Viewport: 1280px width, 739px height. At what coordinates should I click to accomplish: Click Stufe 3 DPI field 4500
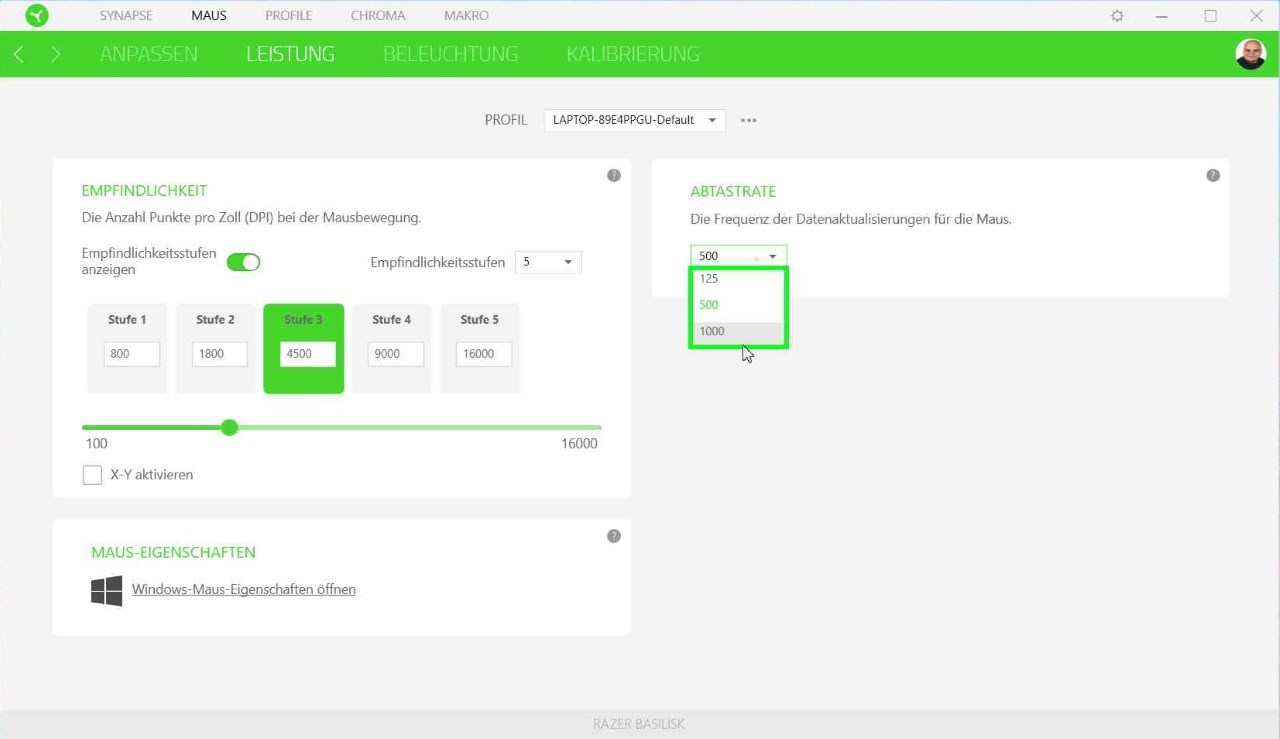click(308, 354)
